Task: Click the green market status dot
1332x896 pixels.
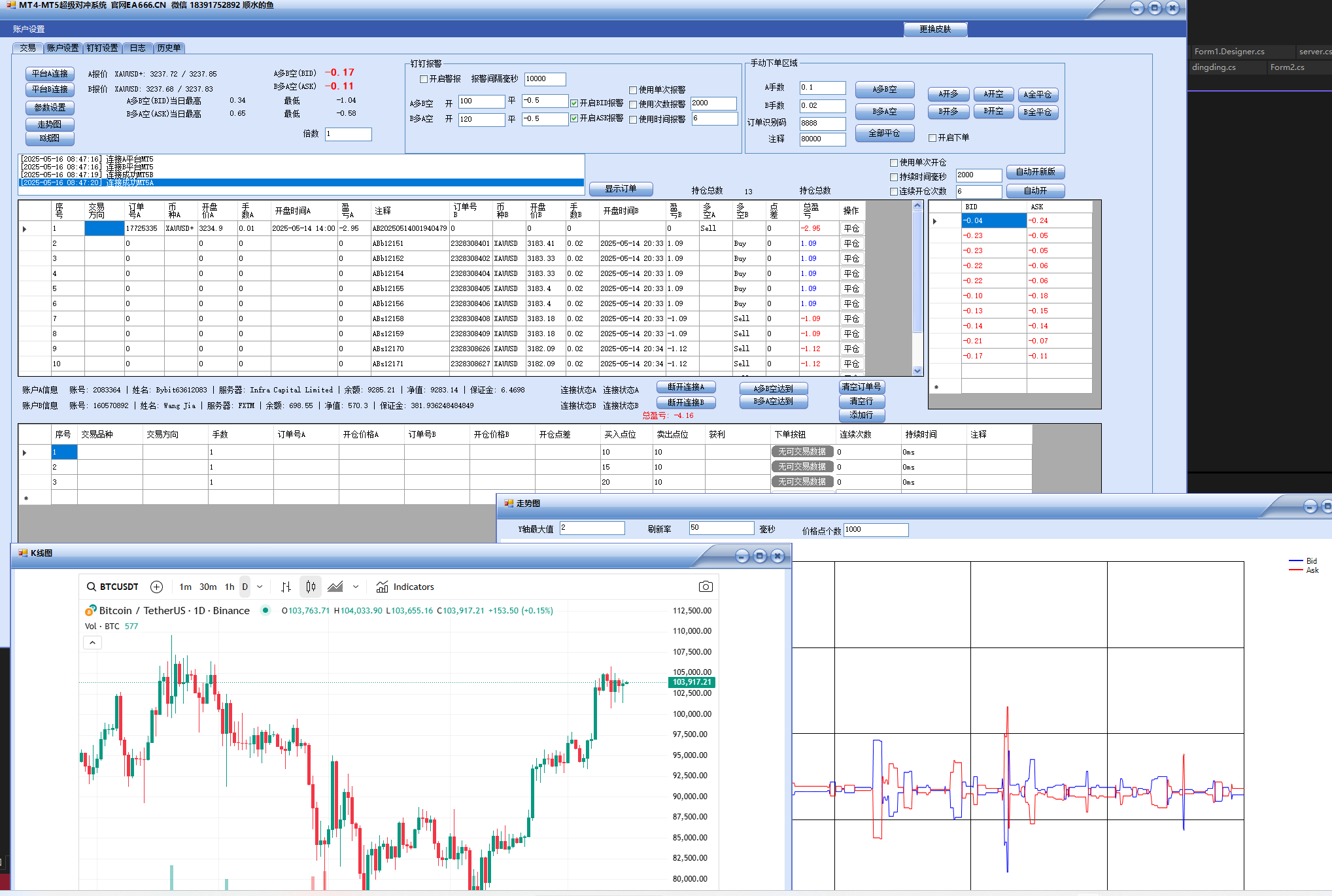Action: coord(265,610)
